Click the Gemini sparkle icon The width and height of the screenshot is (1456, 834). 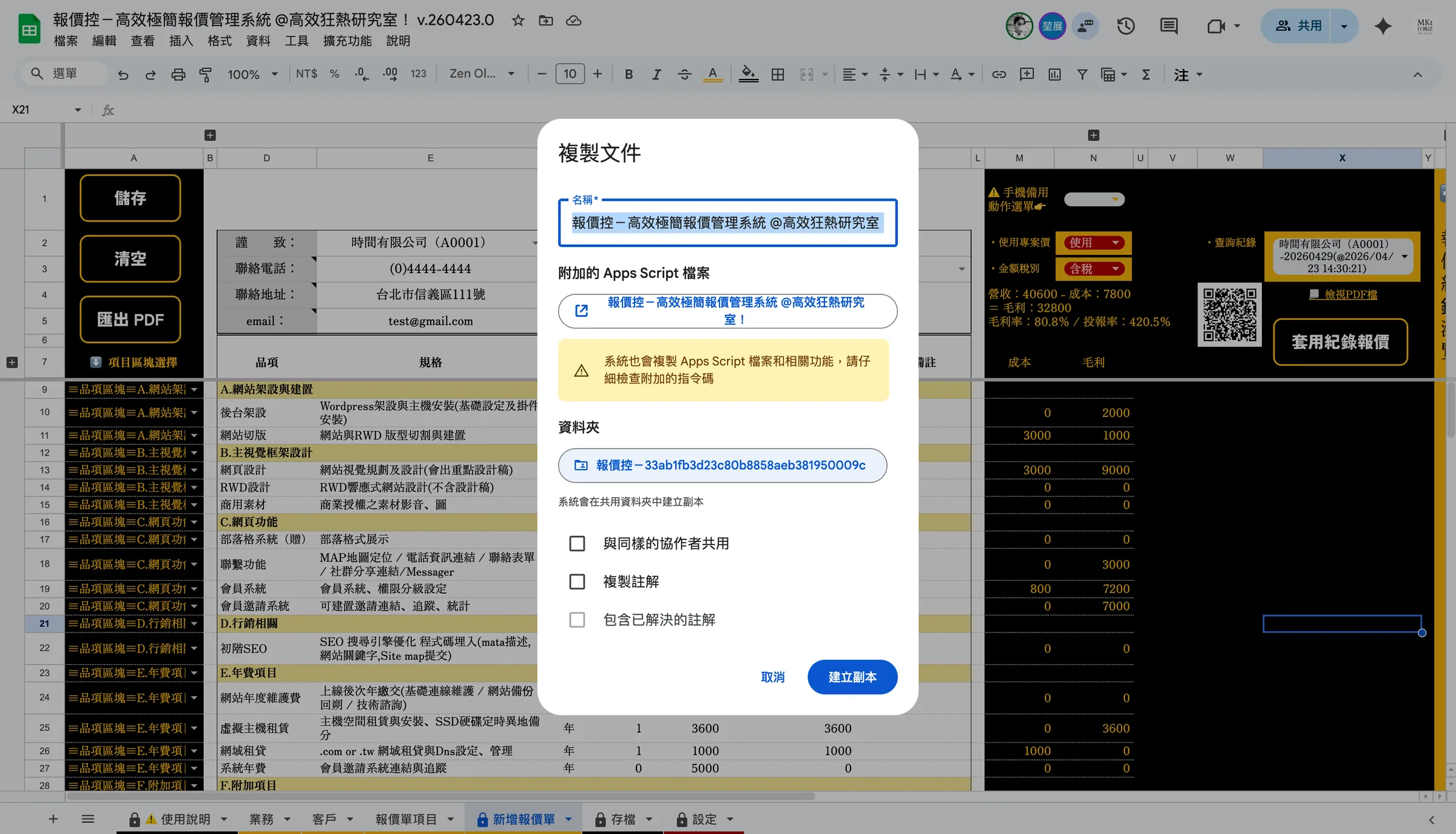pyautogui.click(x=1383, y=26)
